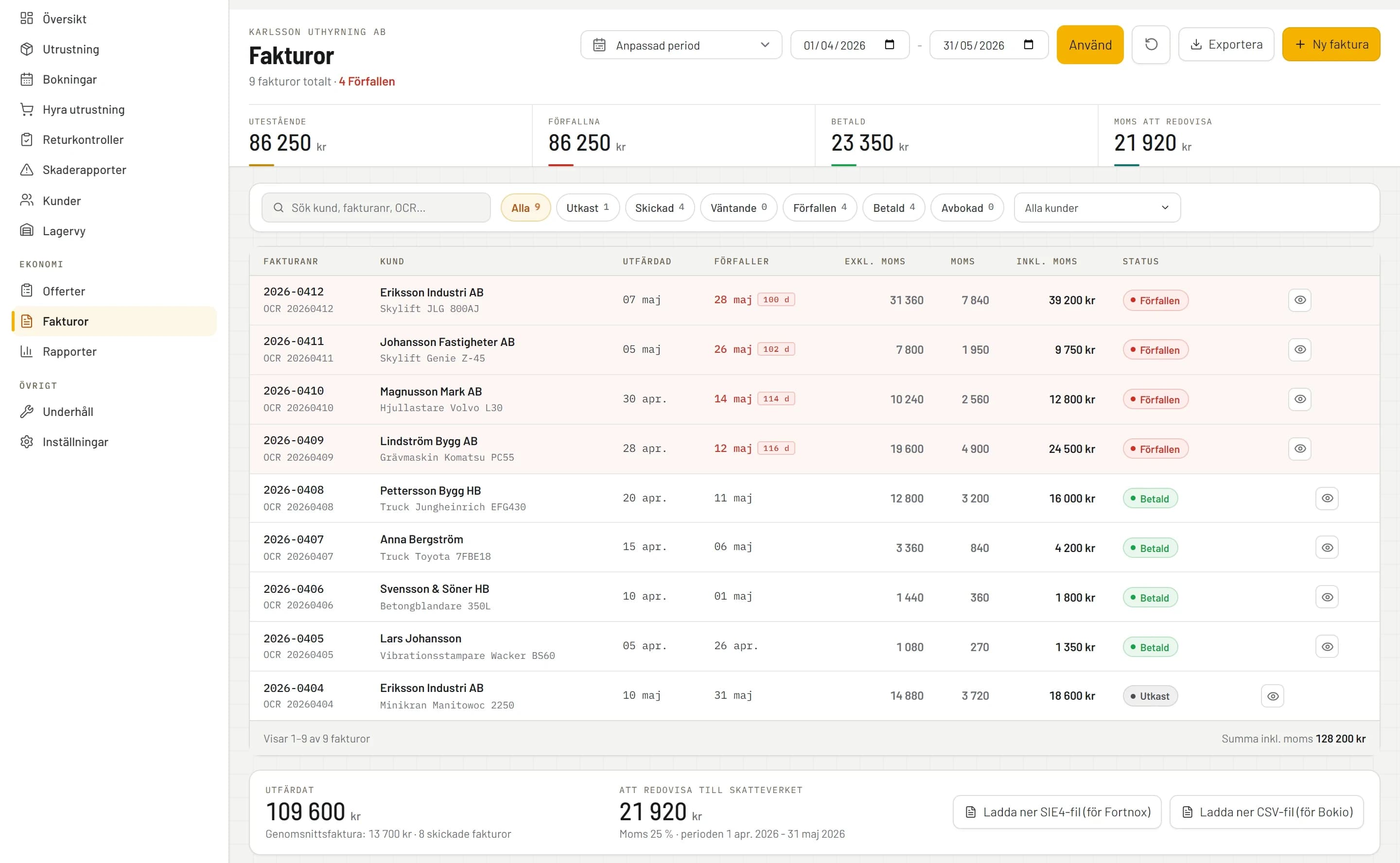The image size is (1400, 863).
Task: Open Offerter in the sidebar
Action: (x=114, y=291)
